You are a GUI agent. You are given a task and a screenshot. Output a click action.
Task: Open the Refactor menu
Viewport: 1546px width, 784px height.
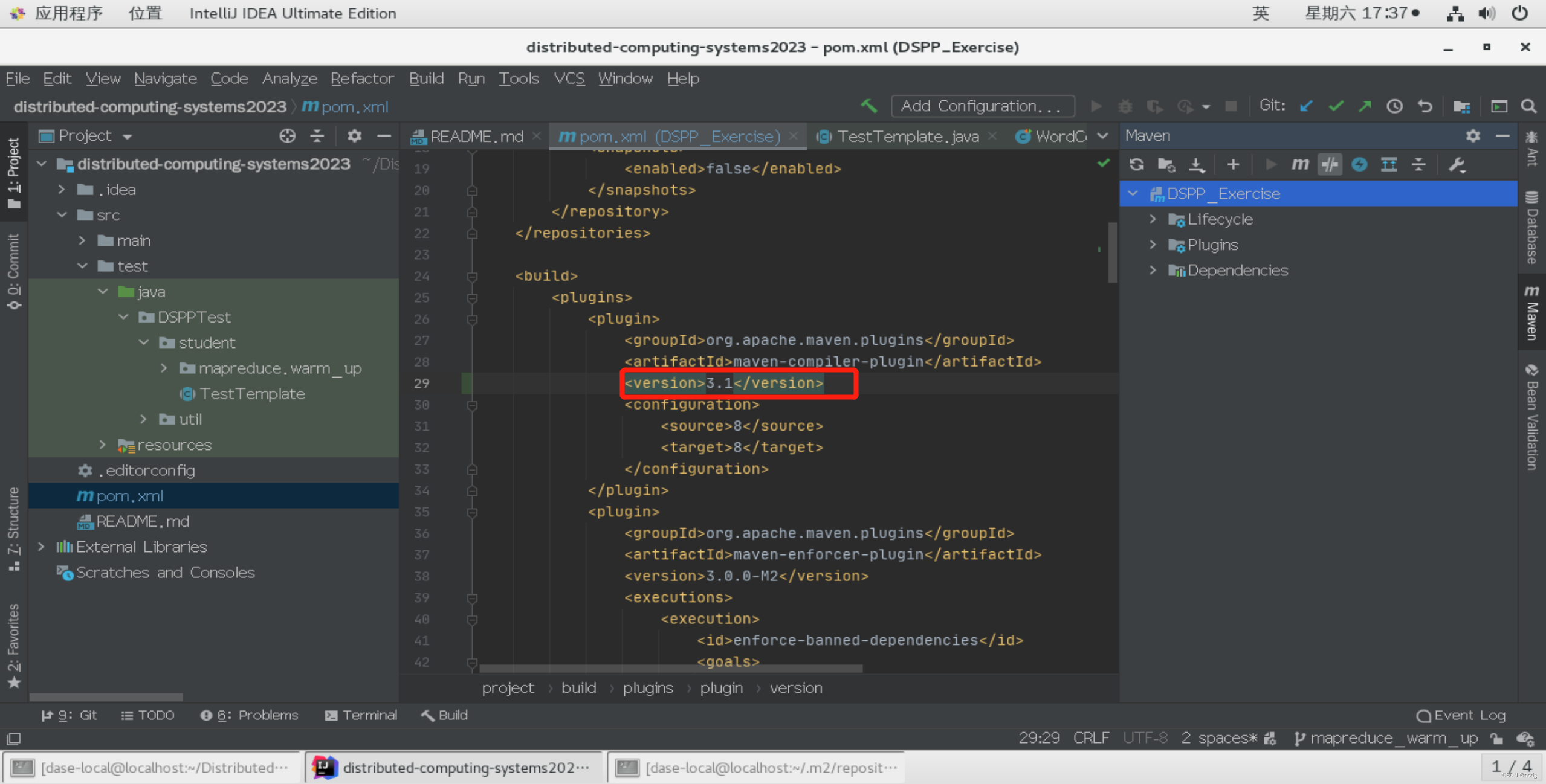pyautogui.click(x=361, y=79)
